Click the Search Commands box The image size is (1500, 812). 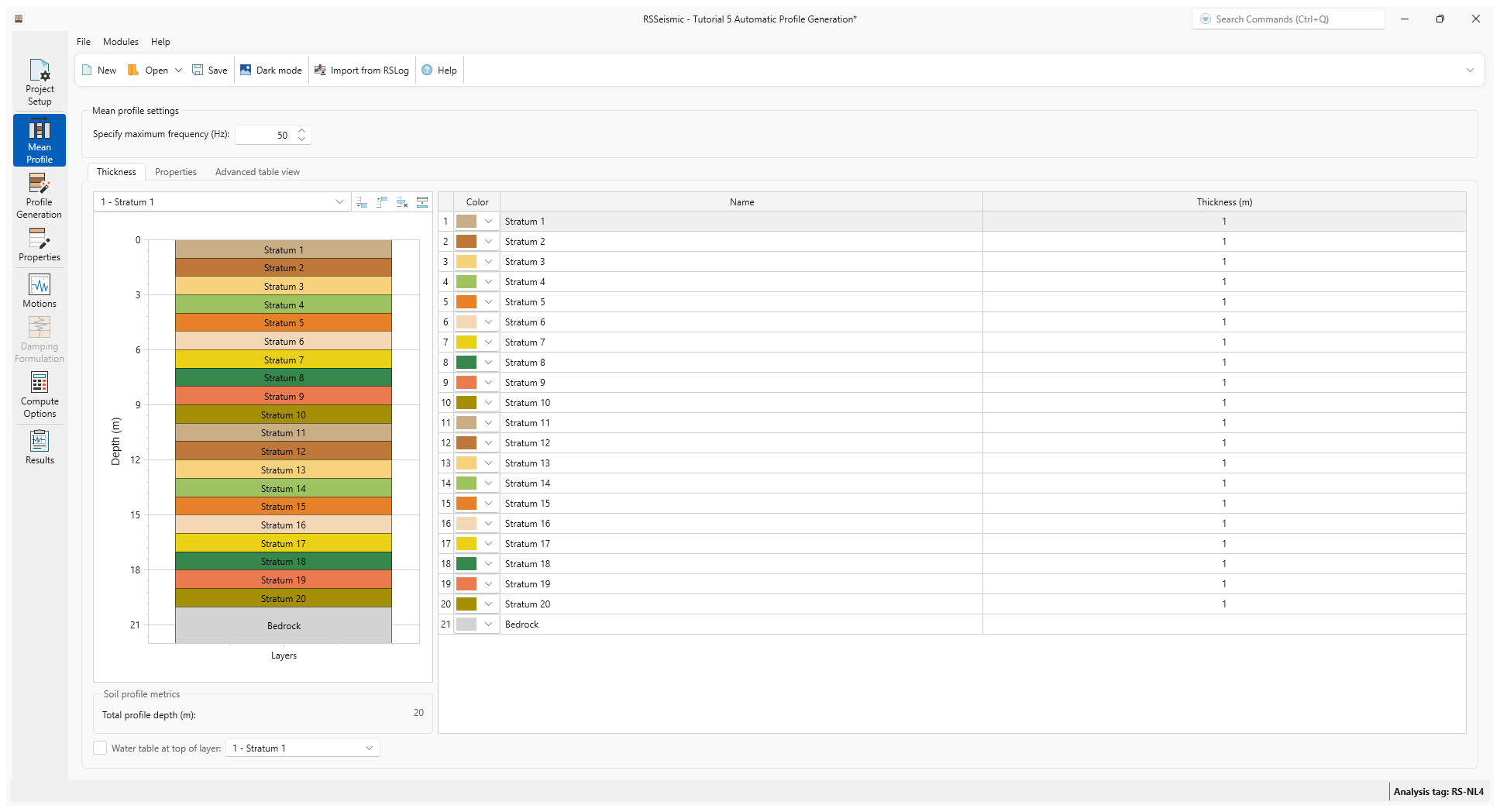[x=1288, y=19]
